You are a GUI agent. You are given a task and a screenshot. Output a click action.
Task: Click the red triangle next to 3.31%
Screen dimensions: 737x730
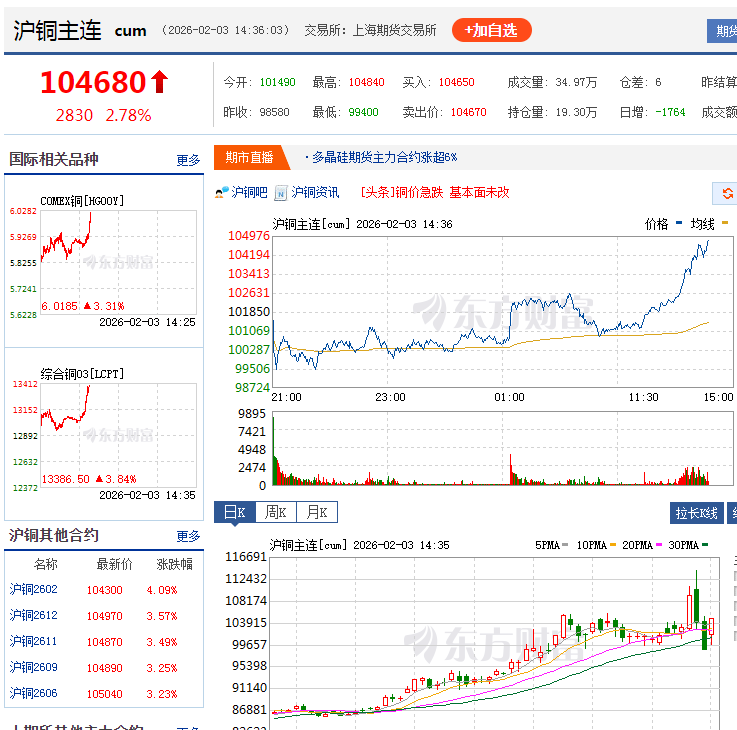(87, 306)
